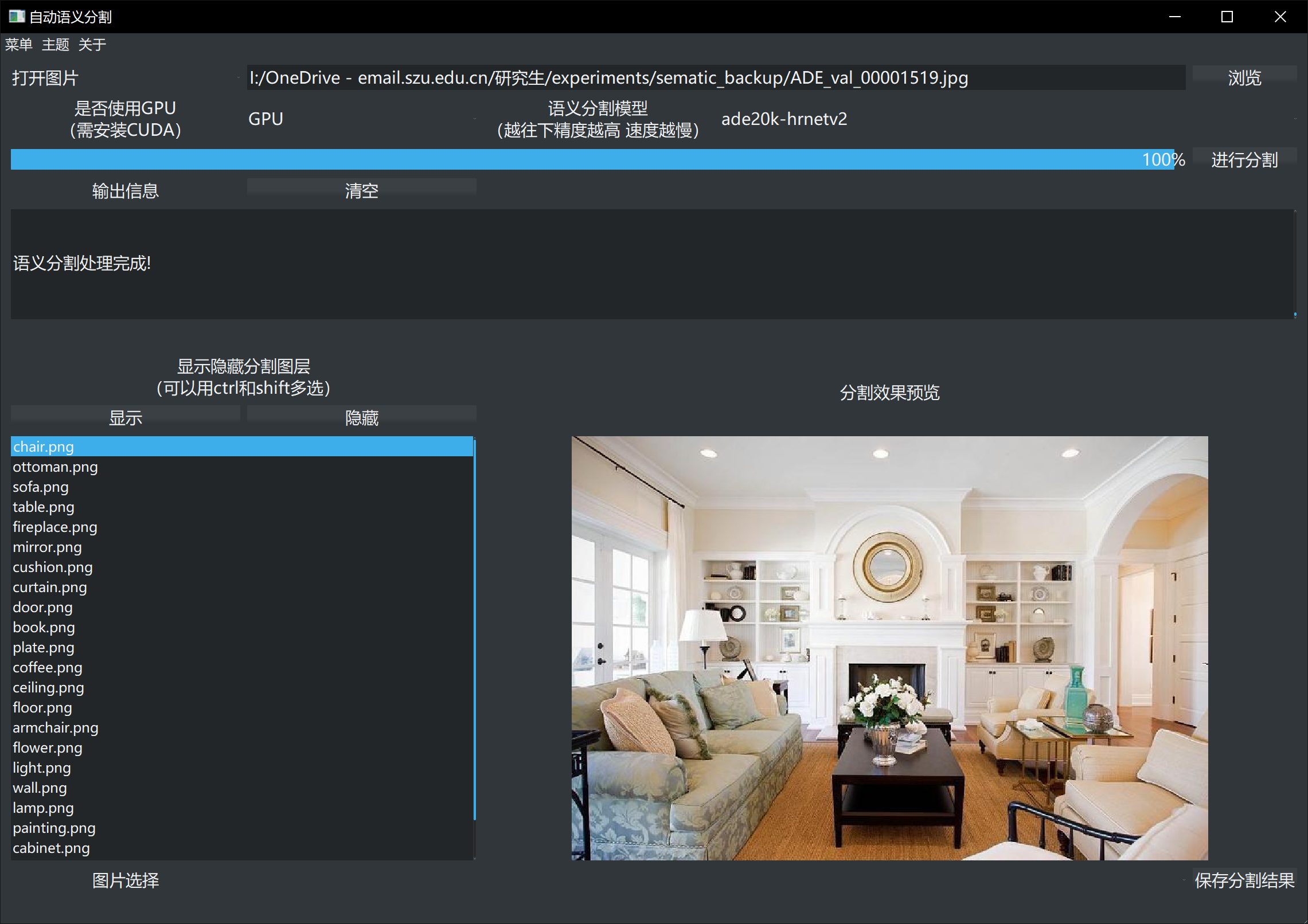Select fireplace.png in the layer list
Screen dimensions: 1308x924
[x=55, y=527]
